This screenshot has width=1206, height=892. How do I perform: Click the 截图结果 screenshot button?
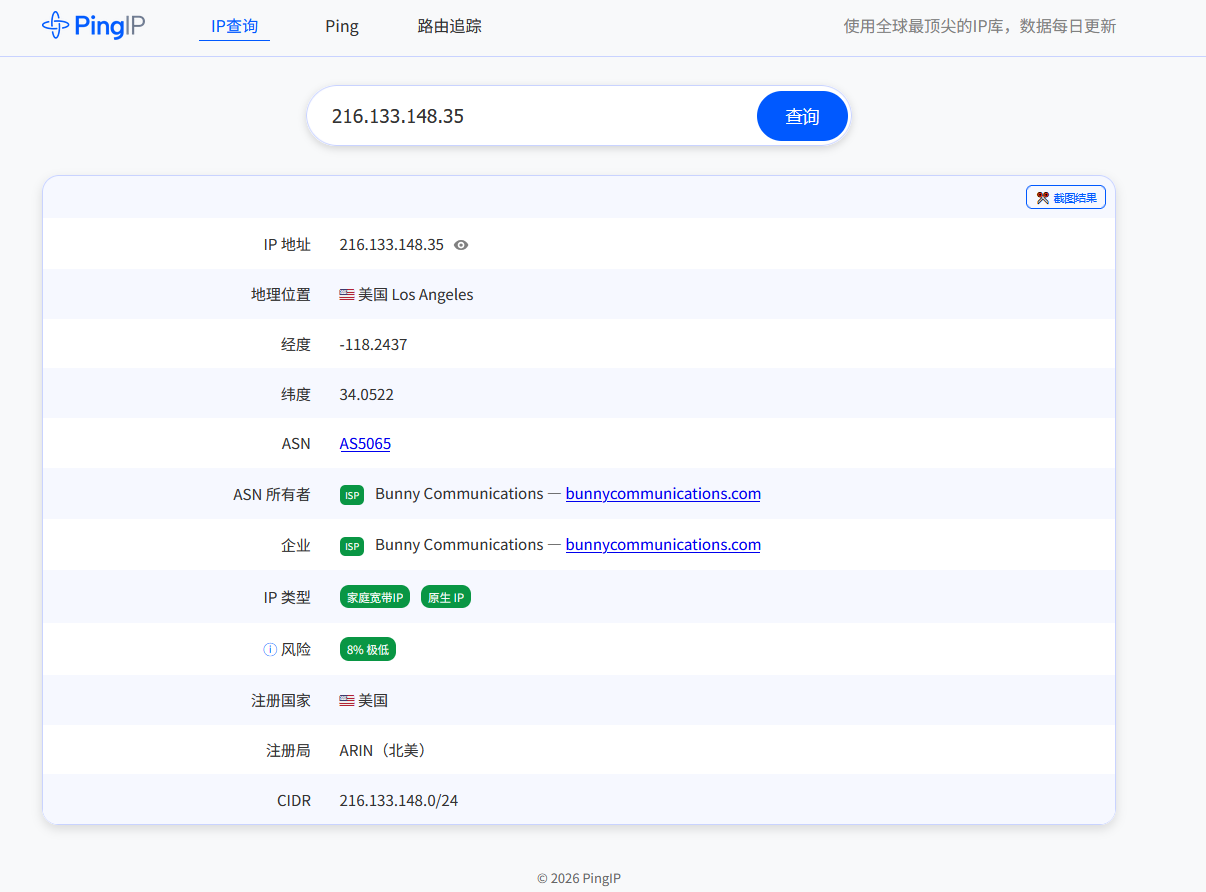pos(1065,198)
